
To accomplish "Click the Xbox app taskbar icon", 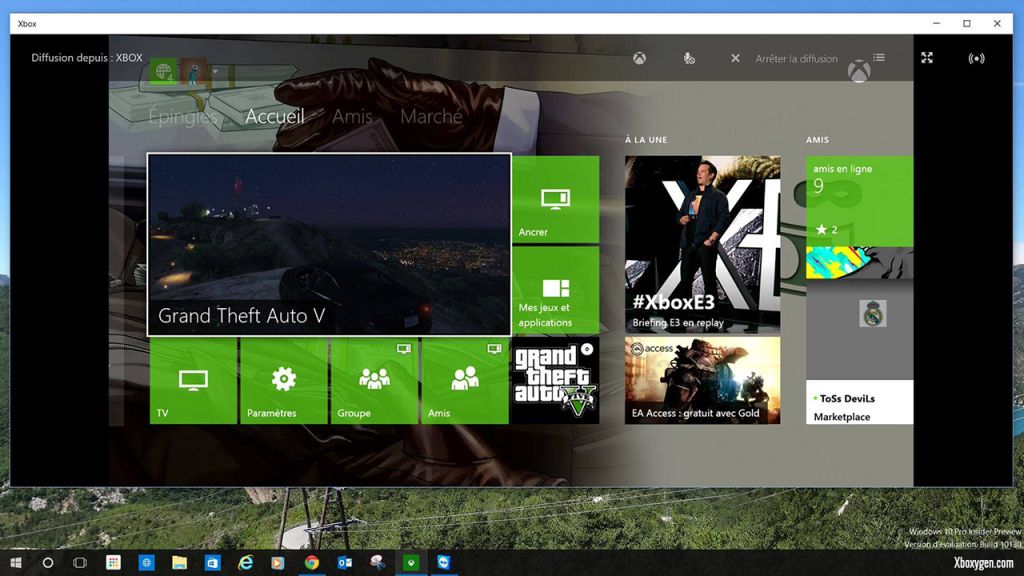I will coord(411,562).
